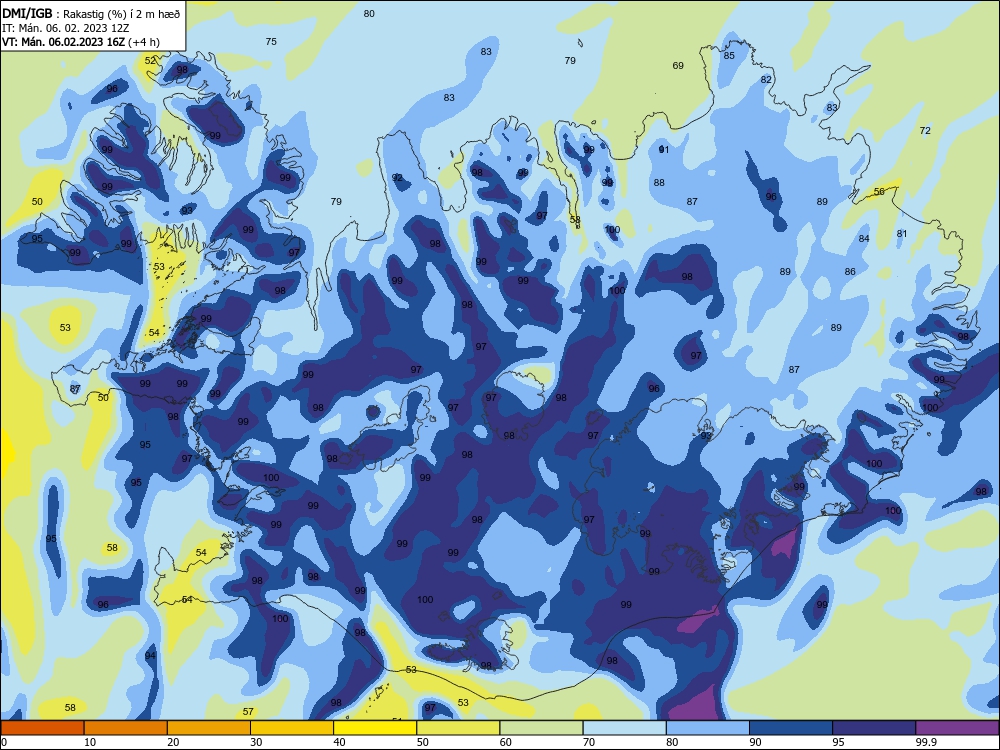Pick the navy 95–99.9 legend swatch
The width and height of the screenshot is (1000, 750).
click(874, 728)
